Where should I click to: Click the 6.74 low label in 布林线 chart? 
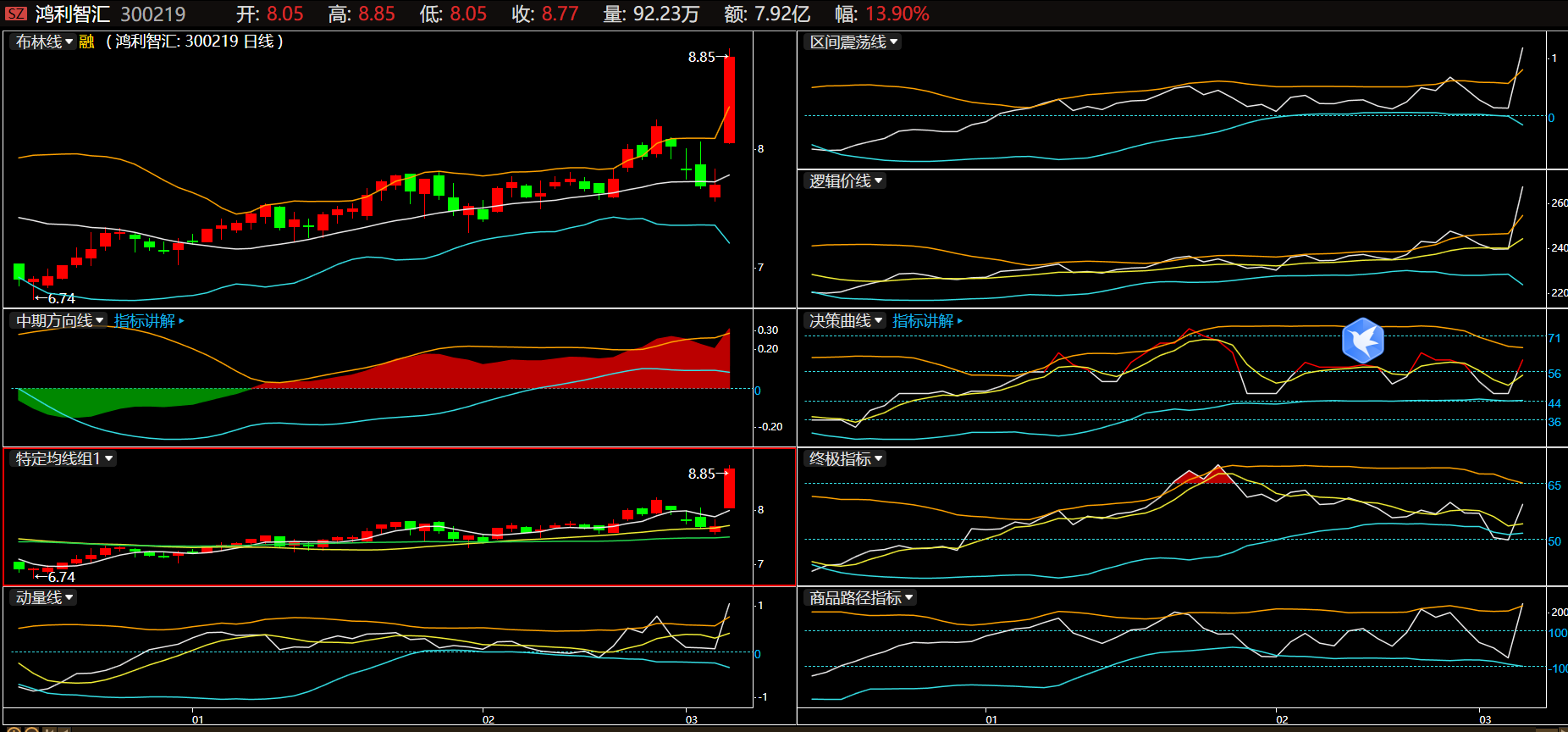coord(62,298)
